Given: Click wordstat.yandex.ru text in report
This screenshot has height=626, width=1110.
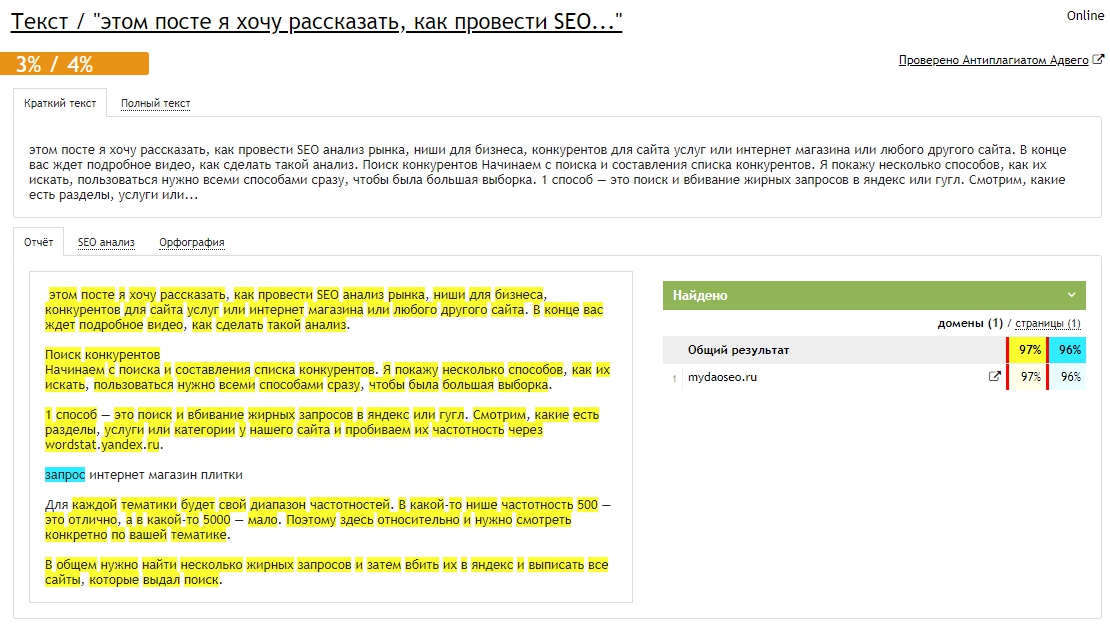Looking at the screenshot, I should [103, 445].
